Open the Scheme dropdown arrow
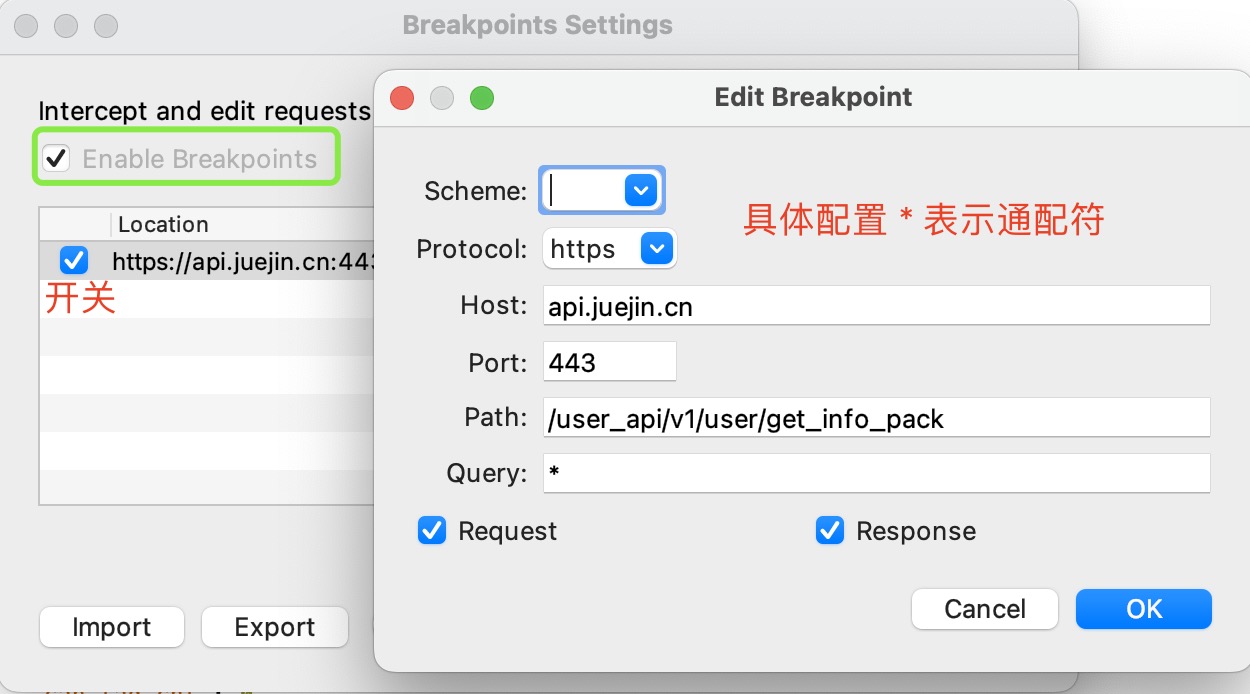 [x=640, y=190]
